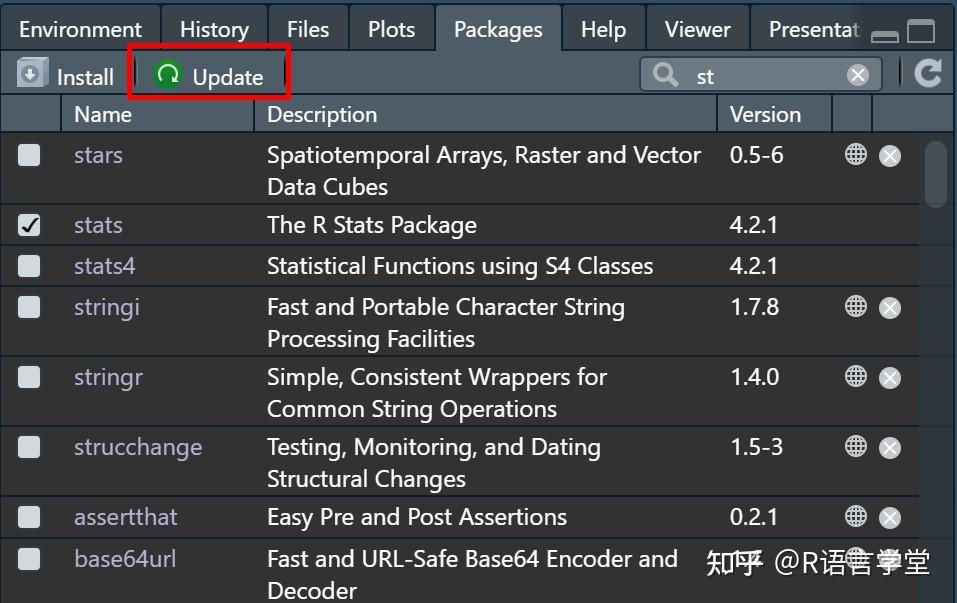Open the Install packages dialog
The width and height of the screenshot is (957, 603).
pos(65,76)
